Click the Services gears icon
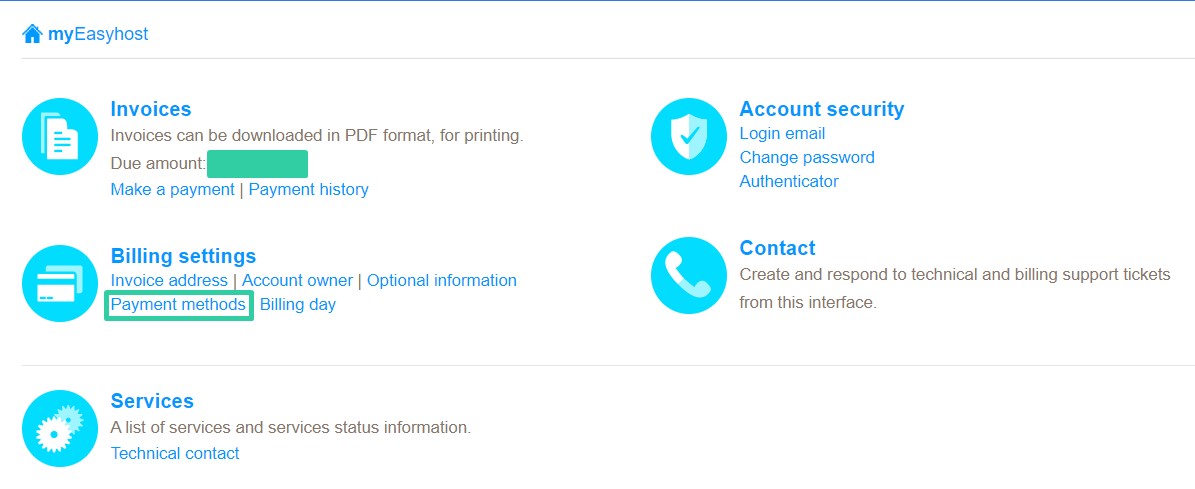Screen dimensions: 1195x489 coord(60,428)
